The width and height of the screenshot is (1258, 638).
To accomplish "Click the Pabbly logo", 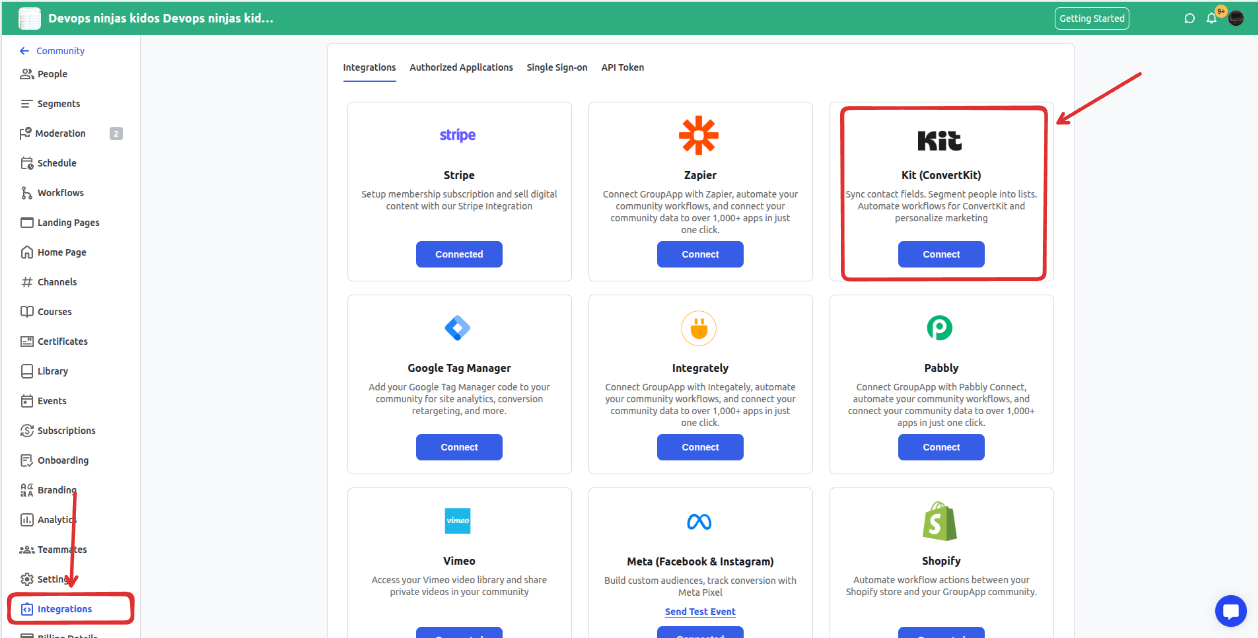I will click(939, 327).
